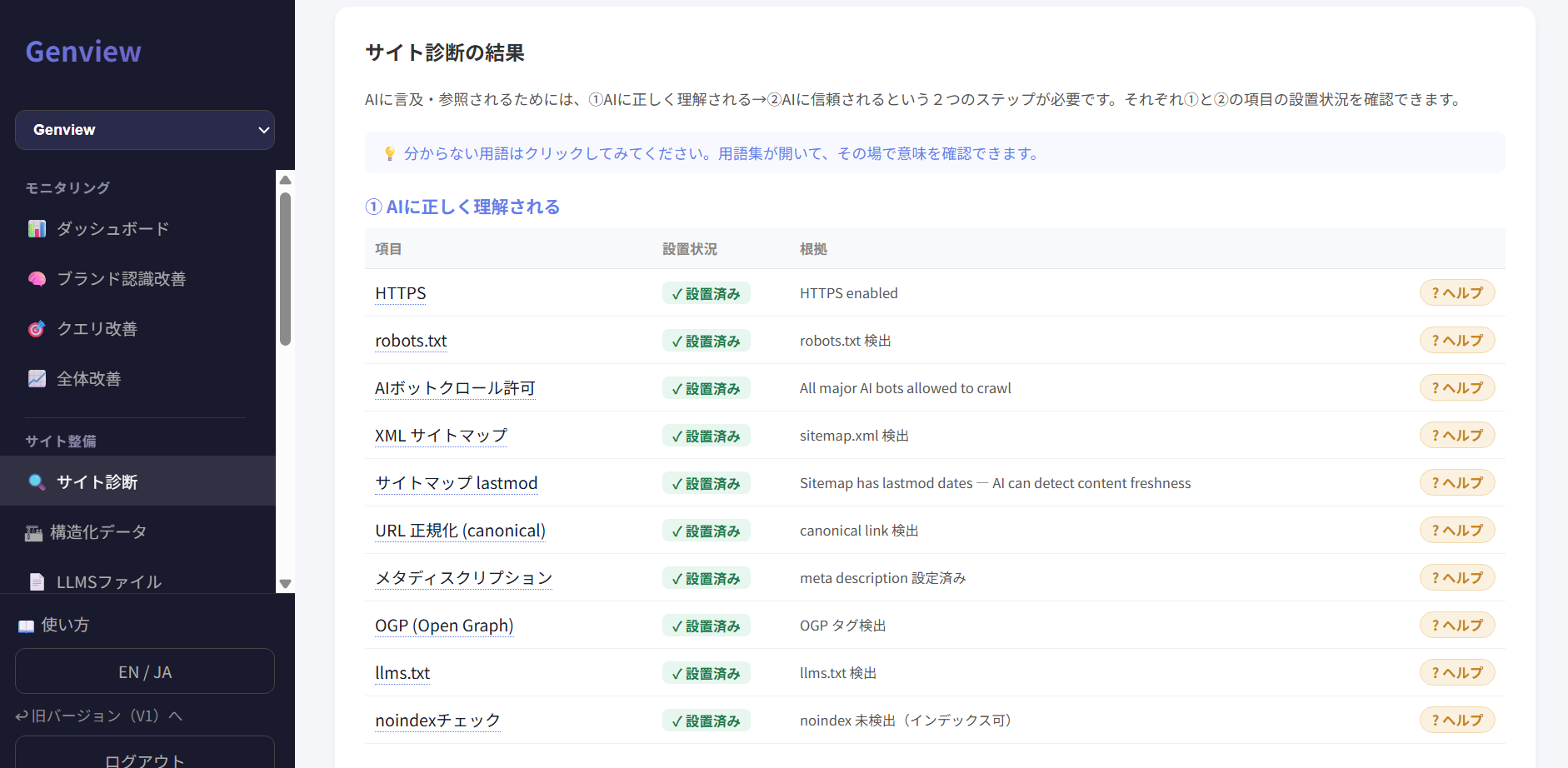Click the 根拠 column header

pos(813,249)
